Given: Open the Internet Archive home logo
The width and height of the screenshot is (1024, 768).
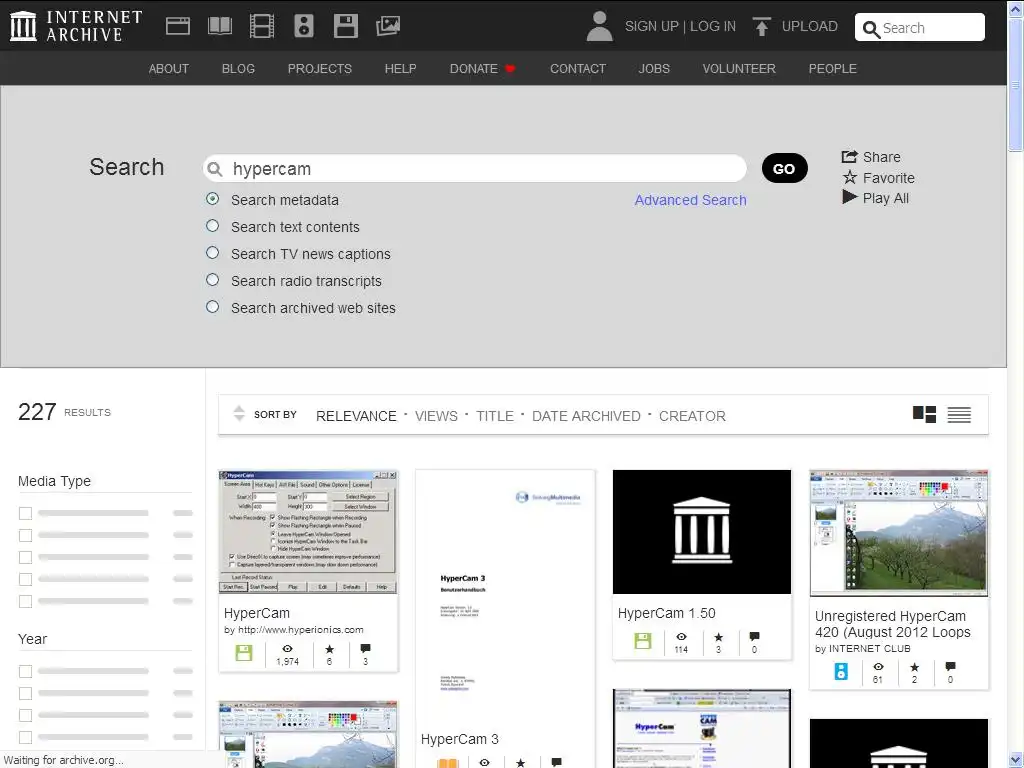Looking at the screenshot, I should pos(76,26).
